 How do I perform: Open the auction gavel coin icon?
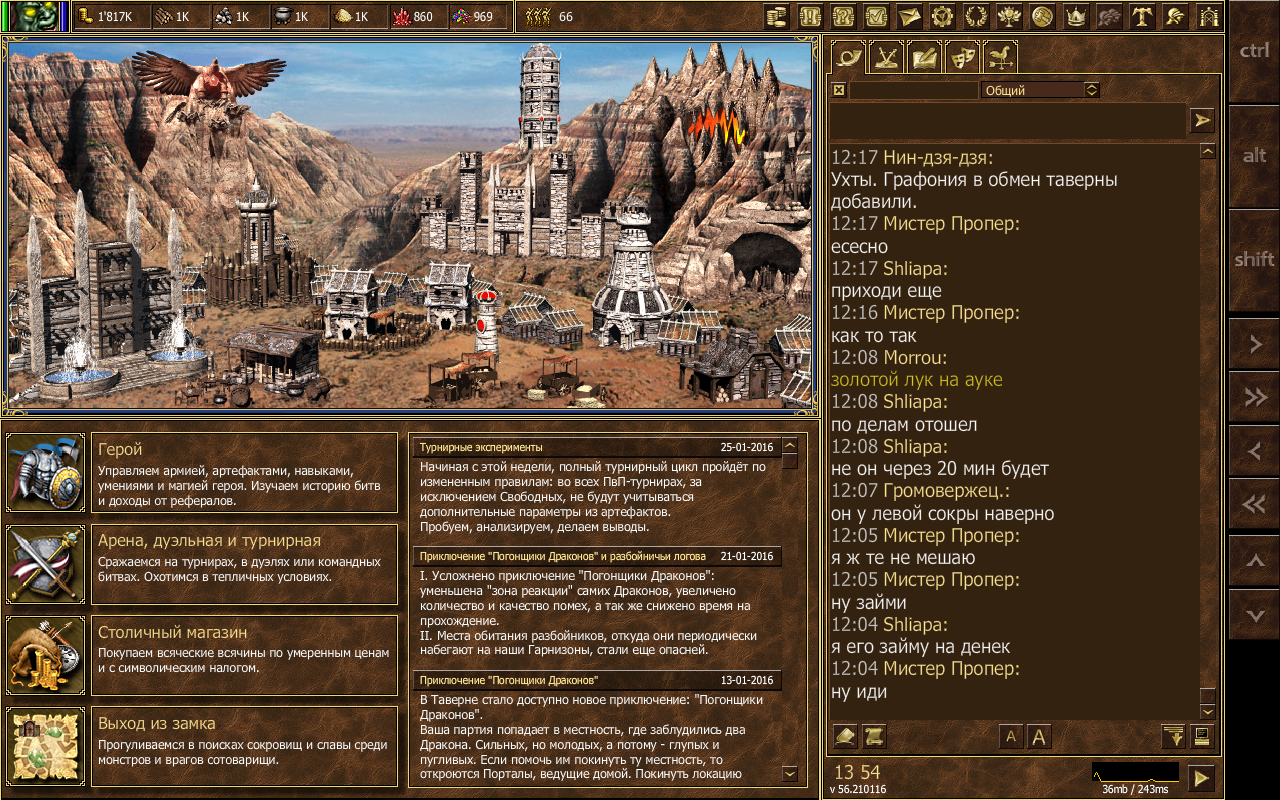pyautogui.click(x=1042, y=16)
